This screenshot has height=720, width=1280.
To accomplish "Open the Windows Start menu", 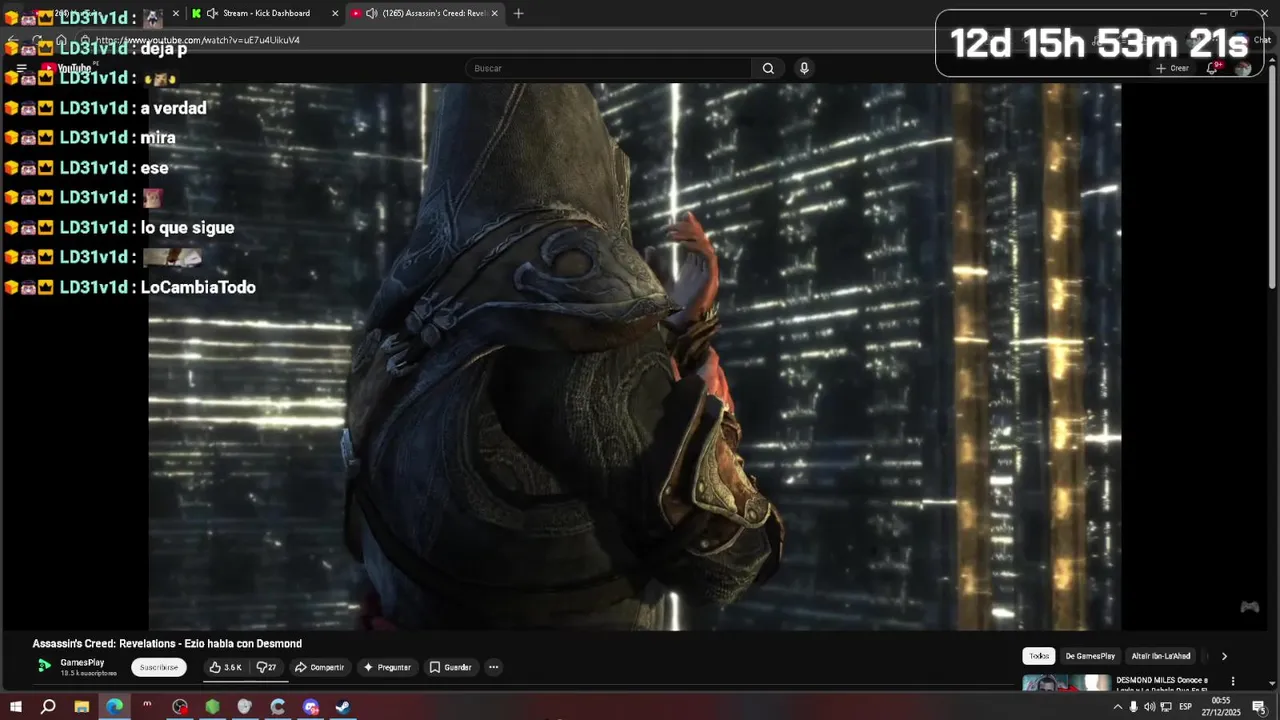I will click(x=16, y=707).
